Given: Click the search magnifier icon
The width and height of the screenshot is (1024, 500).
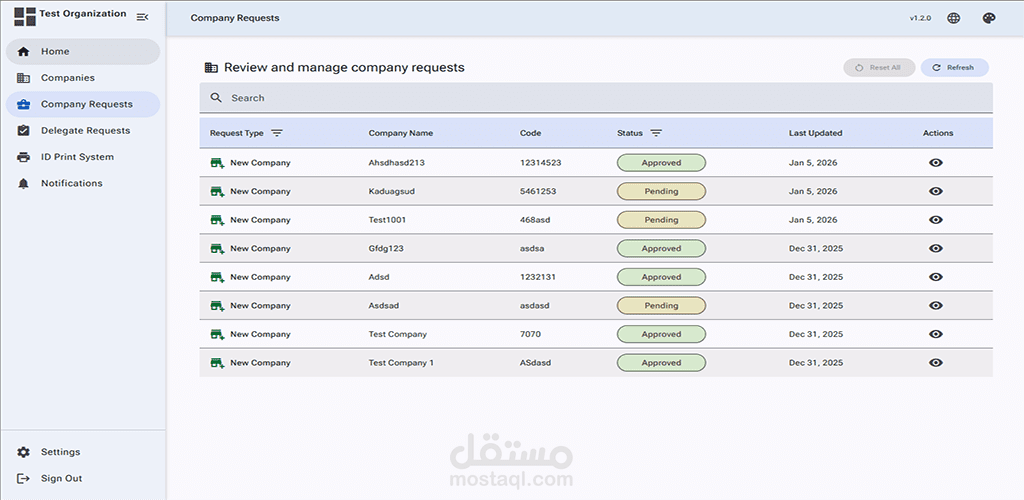Looking at the screenshot, I should (x=216, y=98).
